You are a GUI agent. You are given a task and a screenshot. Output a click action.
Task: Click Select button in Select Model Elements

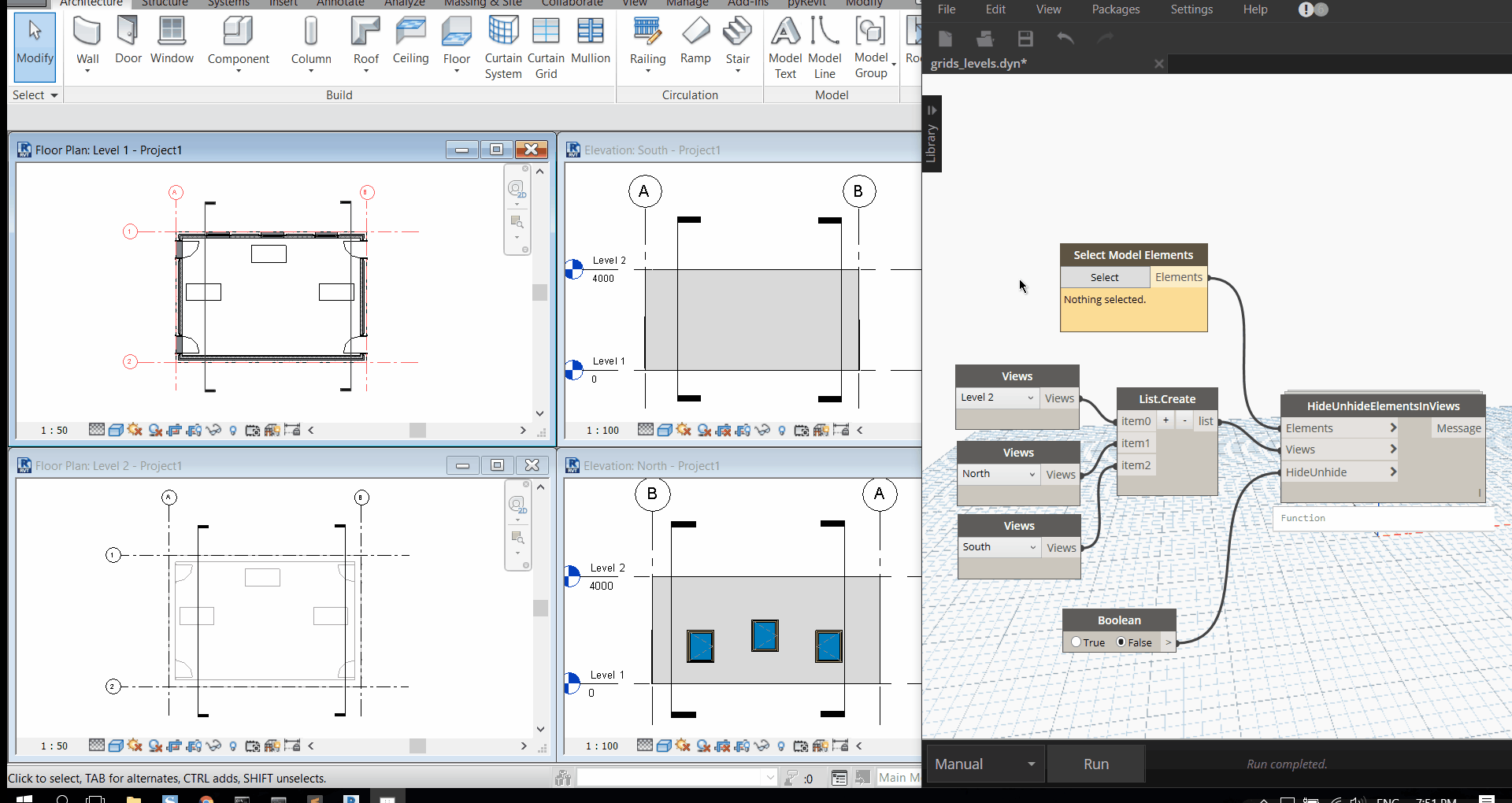pos(1104,277)
